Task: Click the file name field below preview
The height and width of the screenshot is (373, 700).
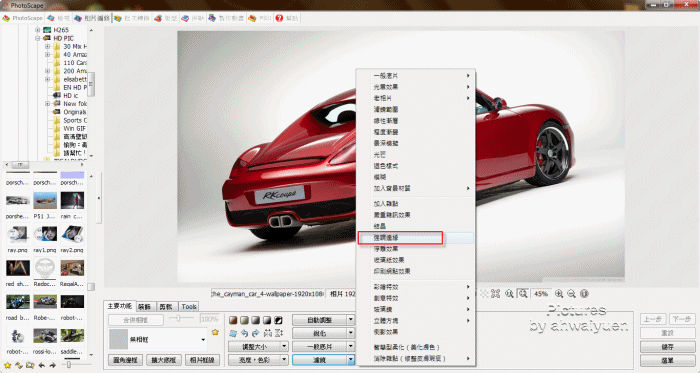Action: (x=268, y=294)
